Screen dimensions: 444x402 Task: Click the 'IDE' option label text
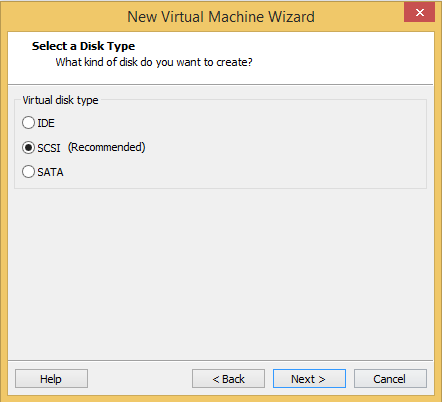pos(46,123)
